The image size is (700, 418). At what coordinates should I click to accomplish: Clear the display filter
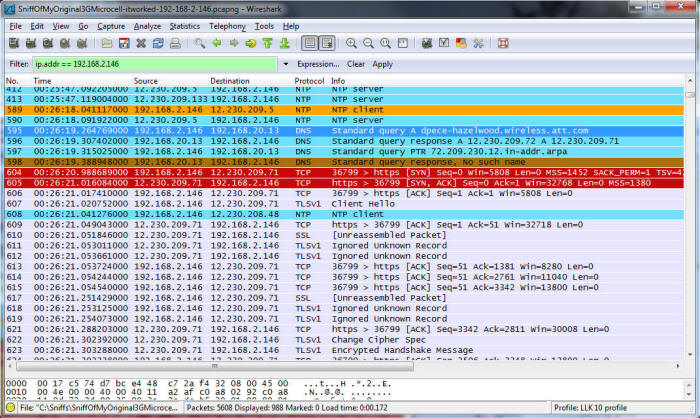(x=356, y=64)
